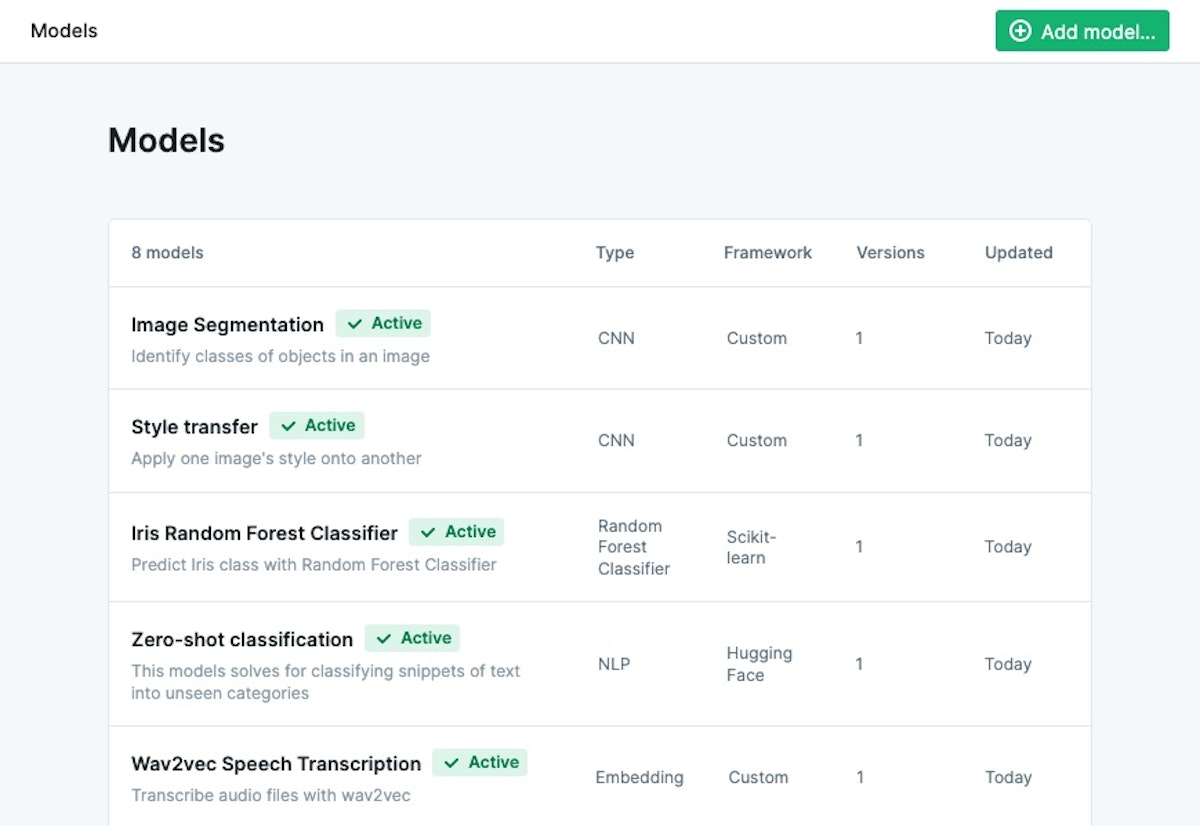Open Wav2vec Speech Transcription model
The width and height of the screenshot is (1200, 826).
tap(276, 764)
